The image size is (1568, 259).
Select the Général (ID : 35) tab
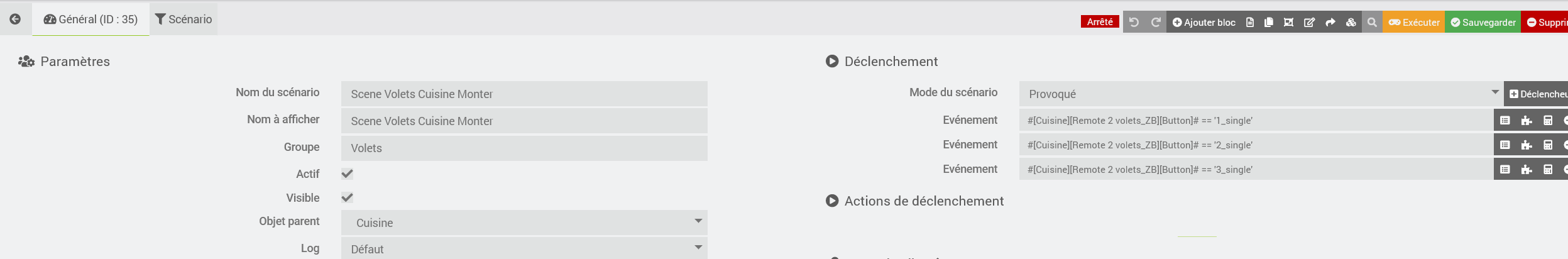[90, 19]
